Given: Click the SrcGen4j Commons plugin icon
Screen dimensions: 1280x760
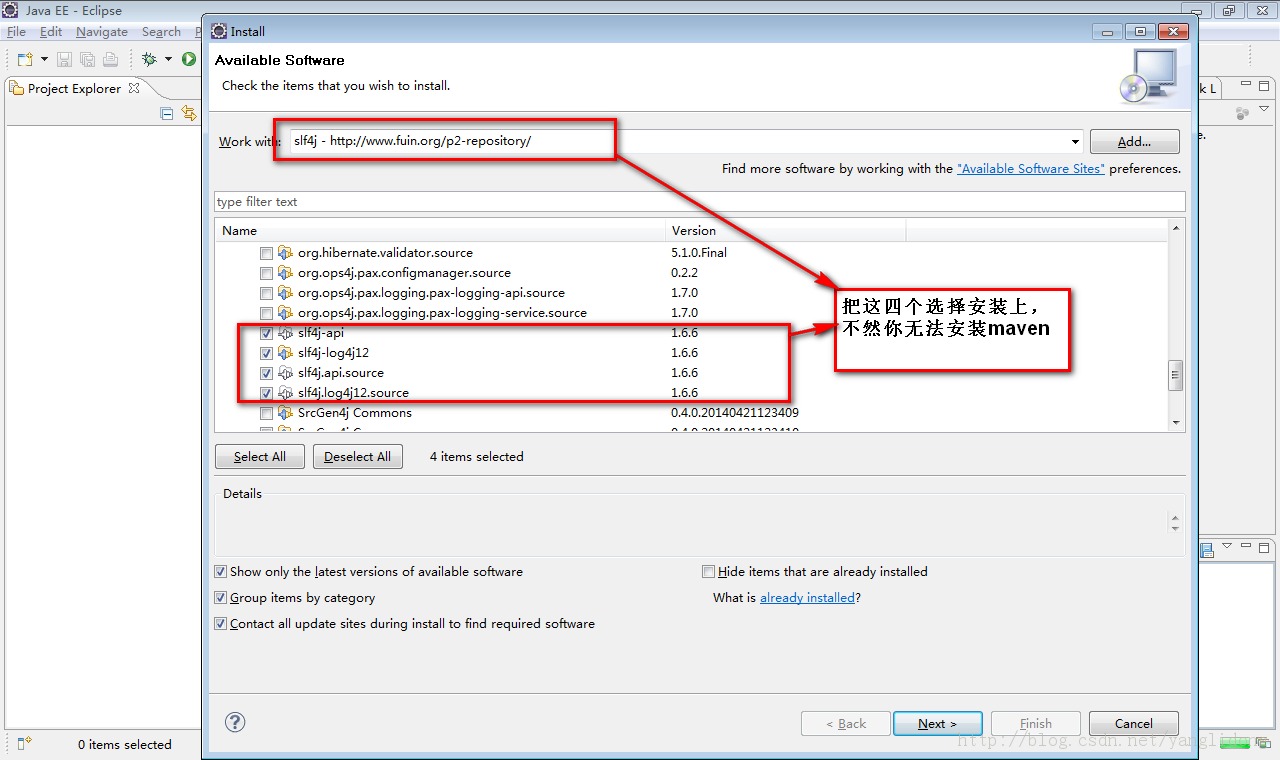Looking at the screenshot, I should click(285, 413).
